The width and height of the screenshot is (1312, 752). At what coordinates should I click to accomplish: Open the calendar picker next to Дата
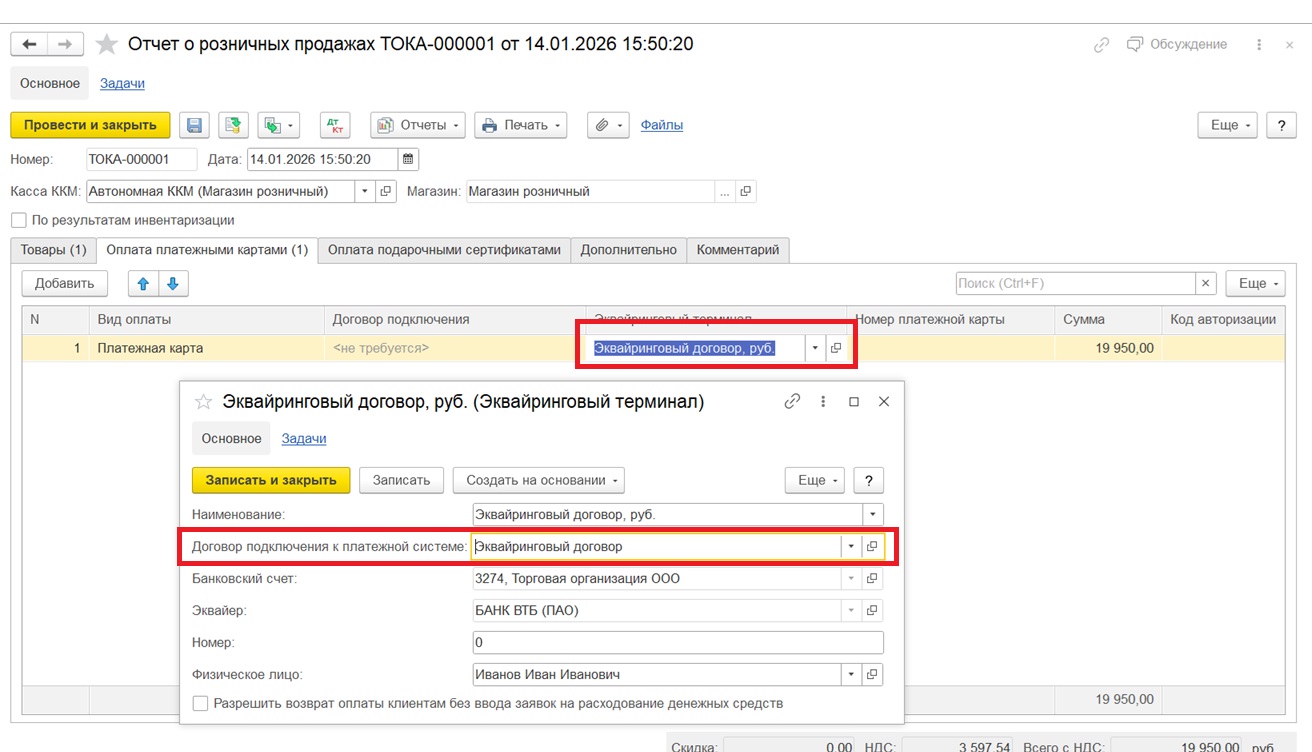[x=408, y=159]
